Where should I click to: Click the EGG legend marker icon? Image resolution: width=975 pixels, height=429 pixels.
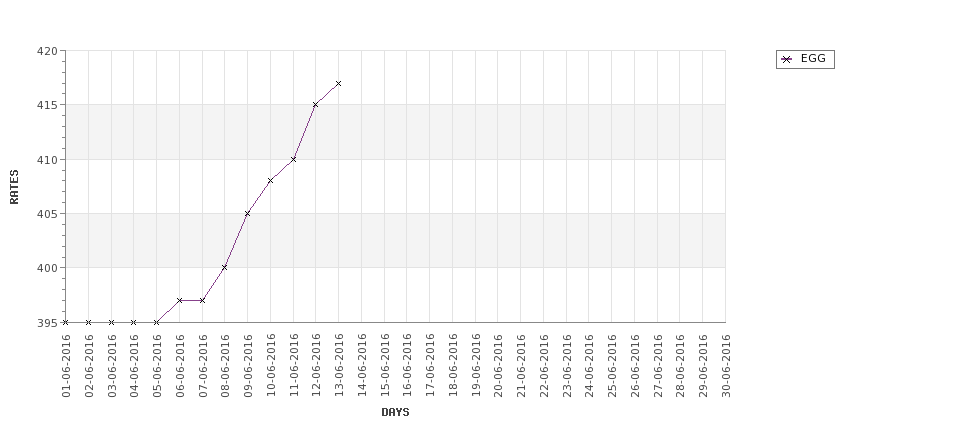click(787, 60)
